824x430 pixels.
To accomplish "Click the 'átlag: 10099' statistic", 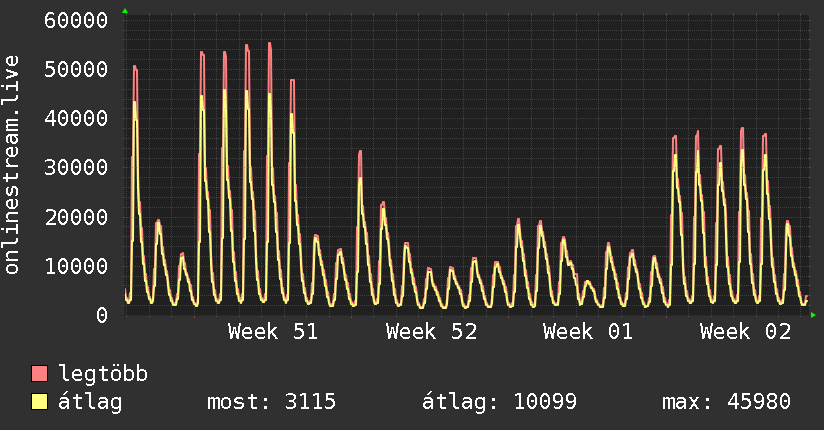I will [x=499, y=402].
